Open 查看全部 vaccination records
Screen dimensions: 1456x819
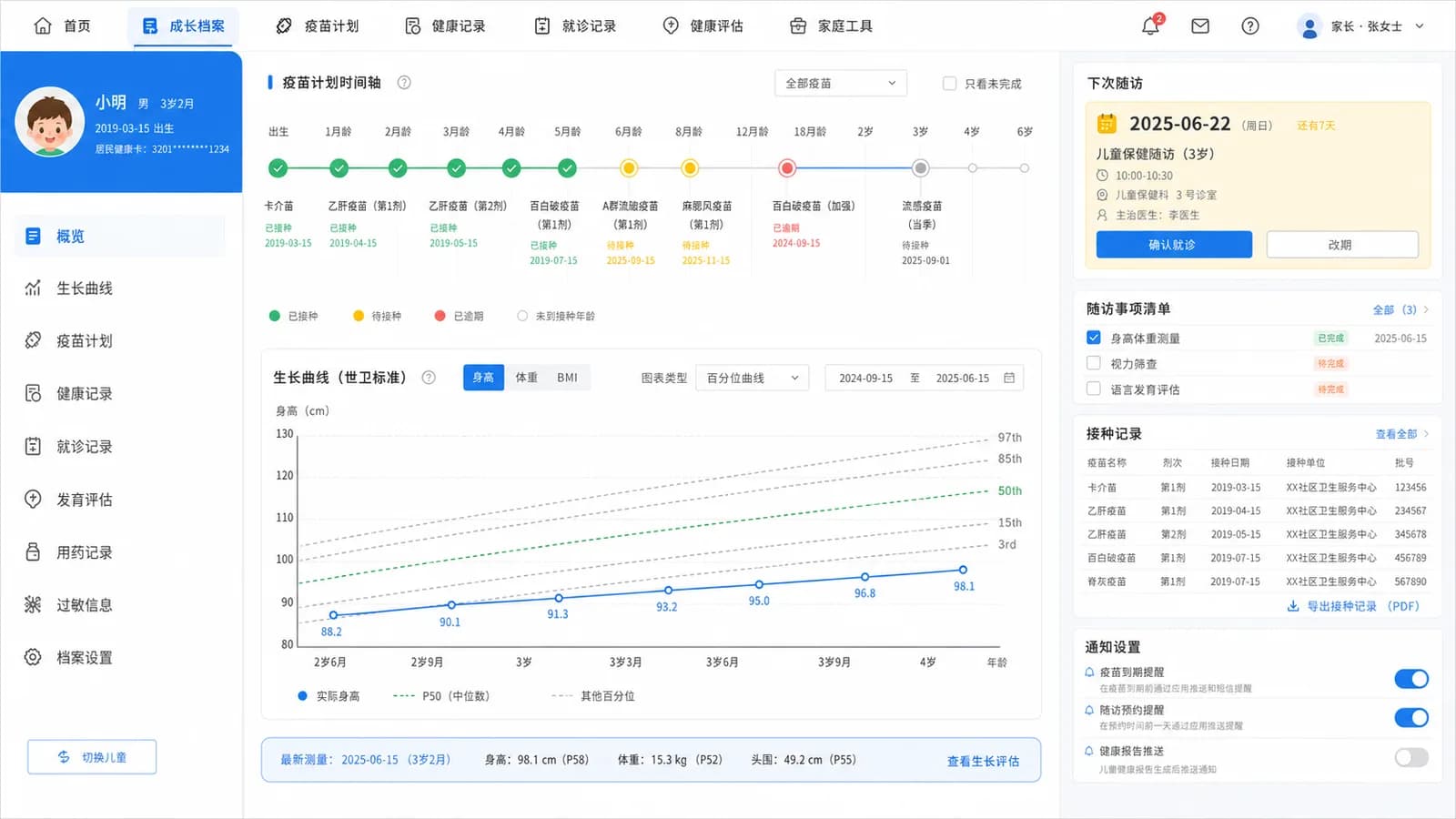[1401, 434]
